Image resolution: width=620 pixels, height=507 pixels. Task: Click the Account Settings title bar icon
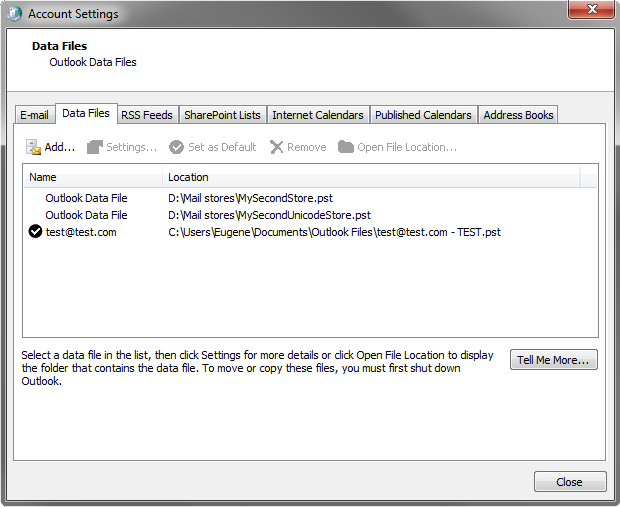click(15, 14)
